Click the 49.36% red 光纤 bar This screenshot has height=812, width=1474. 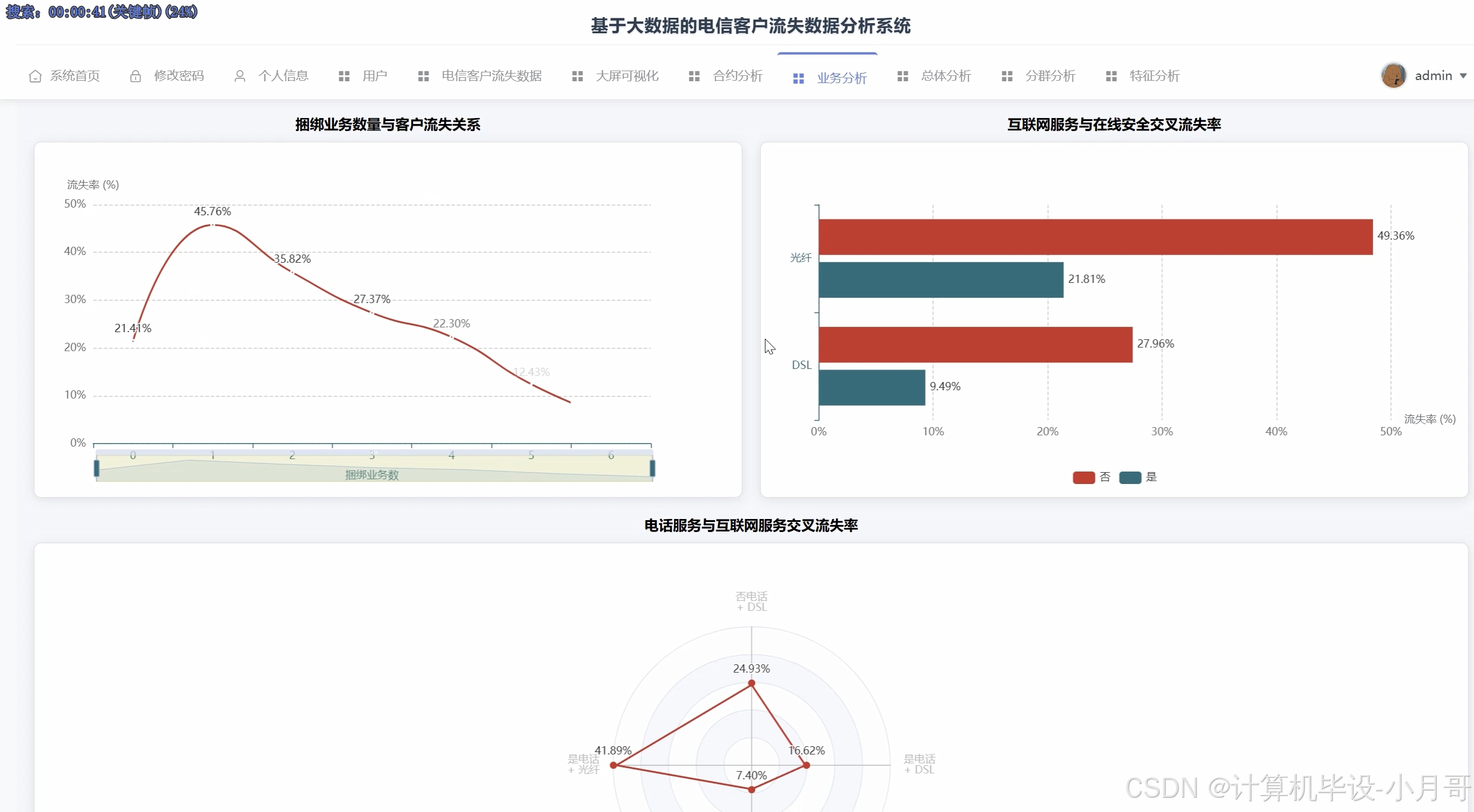click(x=1095, y=237)
